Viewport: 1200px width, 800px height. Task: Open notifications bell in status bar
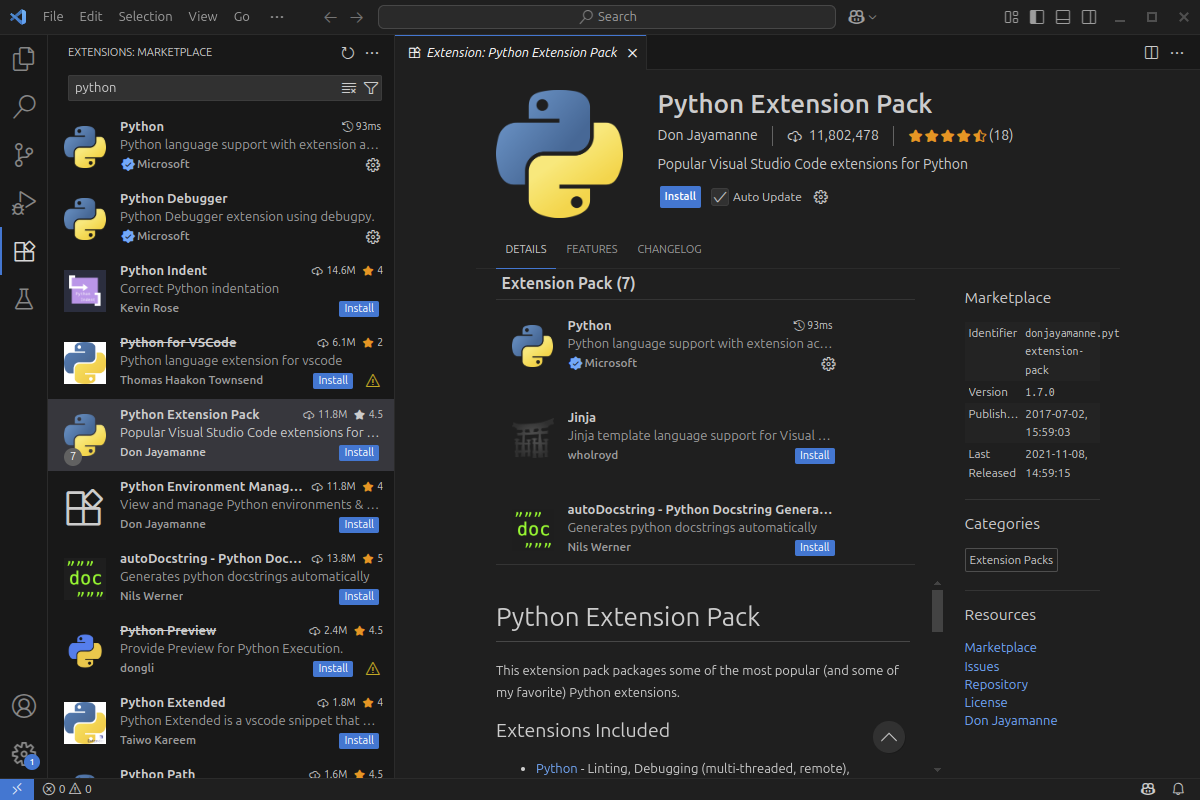[x=1178, y=789]
